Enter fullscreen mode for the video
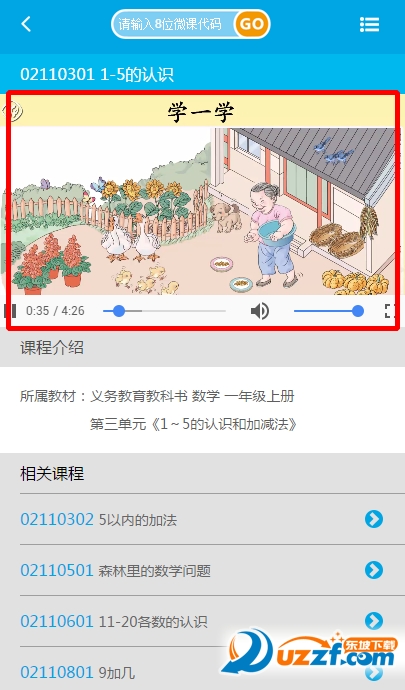 pyautogui.click(x=389, y=311)
